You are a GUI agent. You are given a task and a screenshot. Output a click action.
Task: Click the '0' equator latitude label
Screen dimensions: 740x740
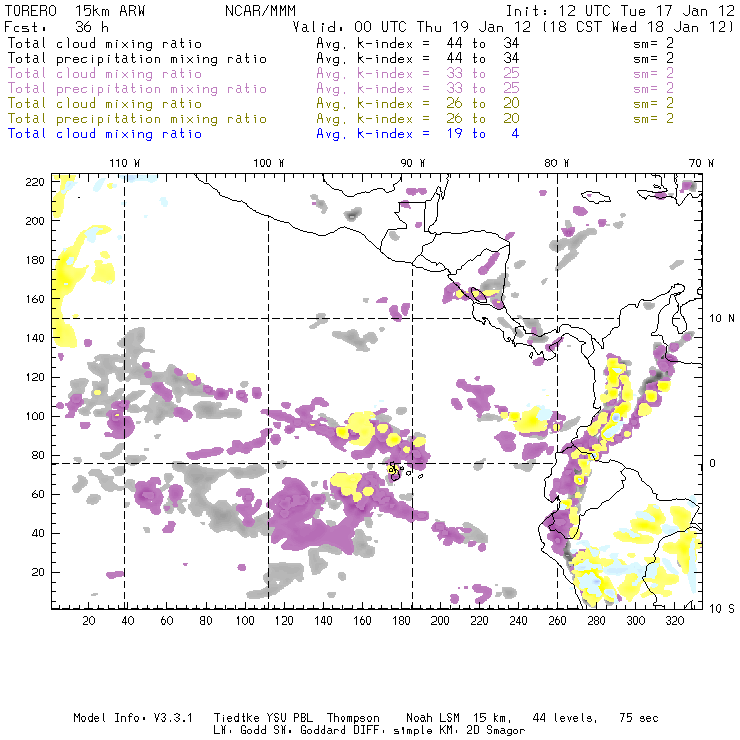[x=712, y=463]
